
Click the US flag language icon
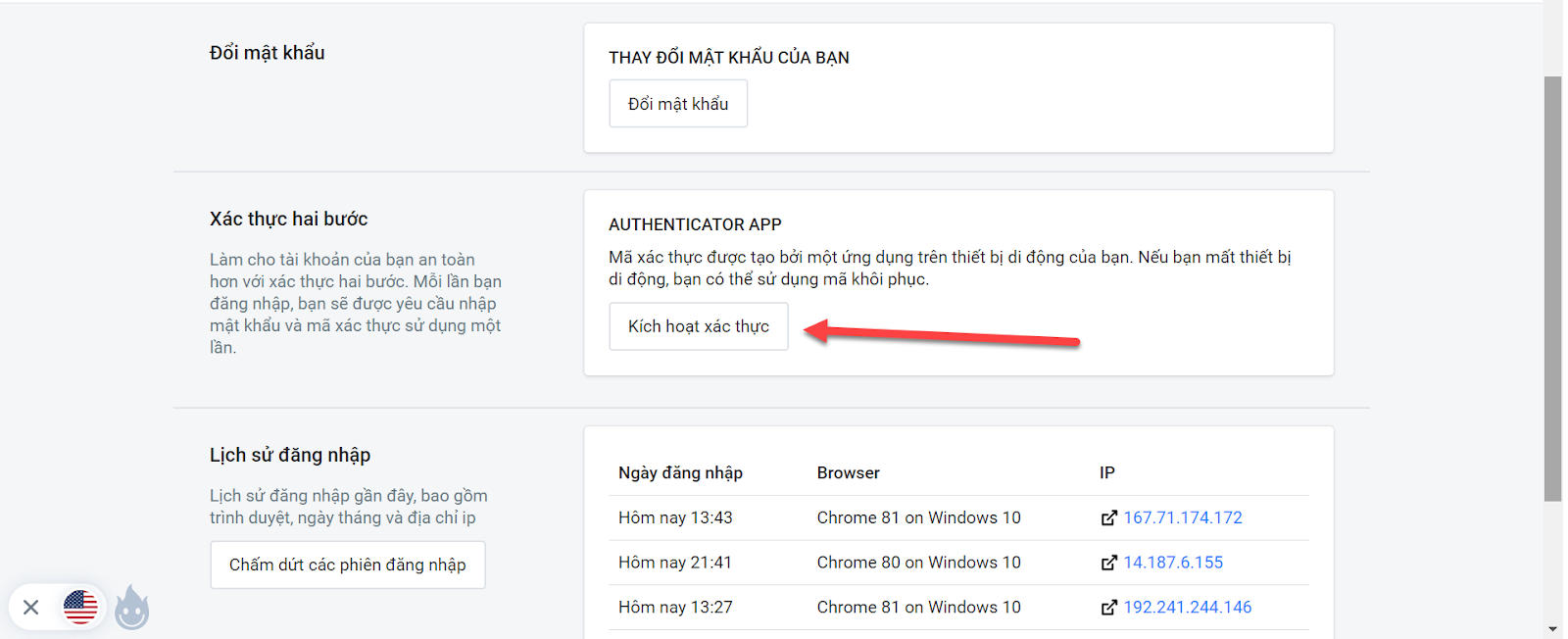80,607
